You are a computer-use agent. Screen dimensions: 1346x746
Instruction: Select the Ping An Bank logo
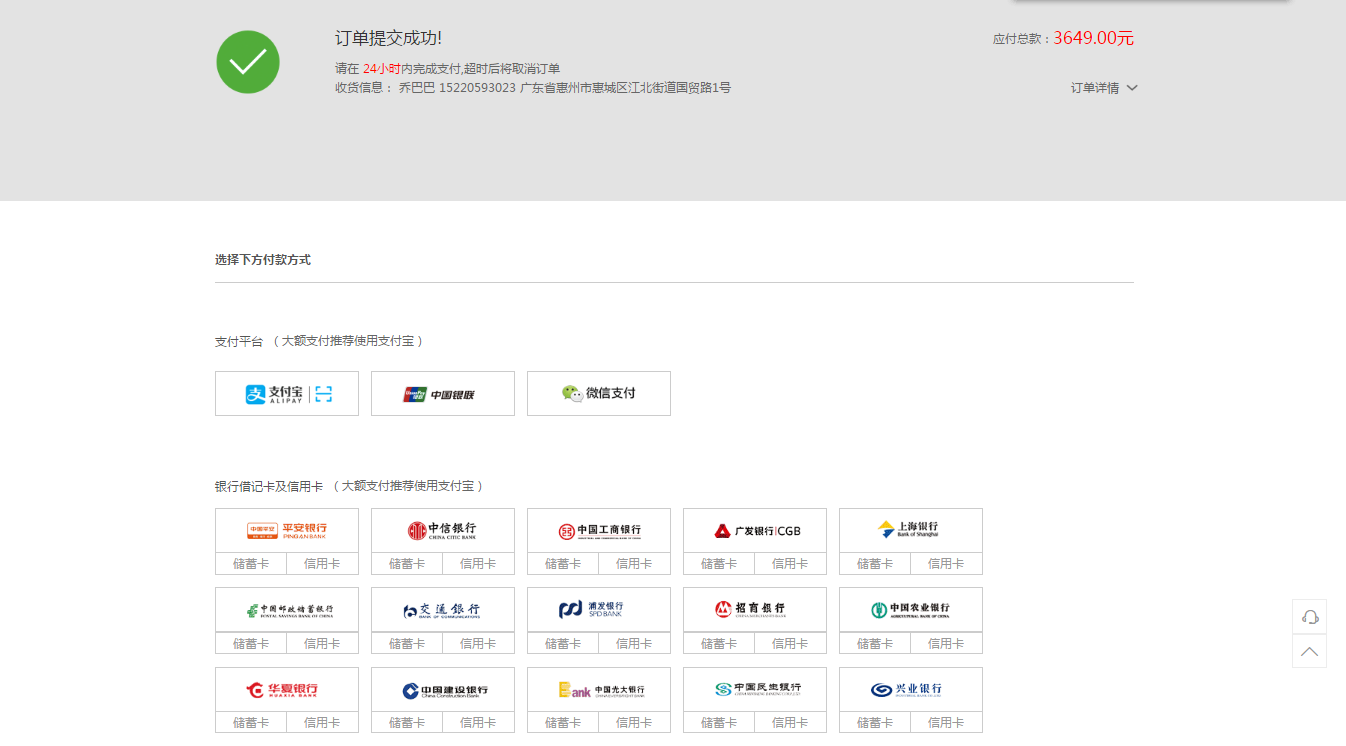[x=287, y=530]
